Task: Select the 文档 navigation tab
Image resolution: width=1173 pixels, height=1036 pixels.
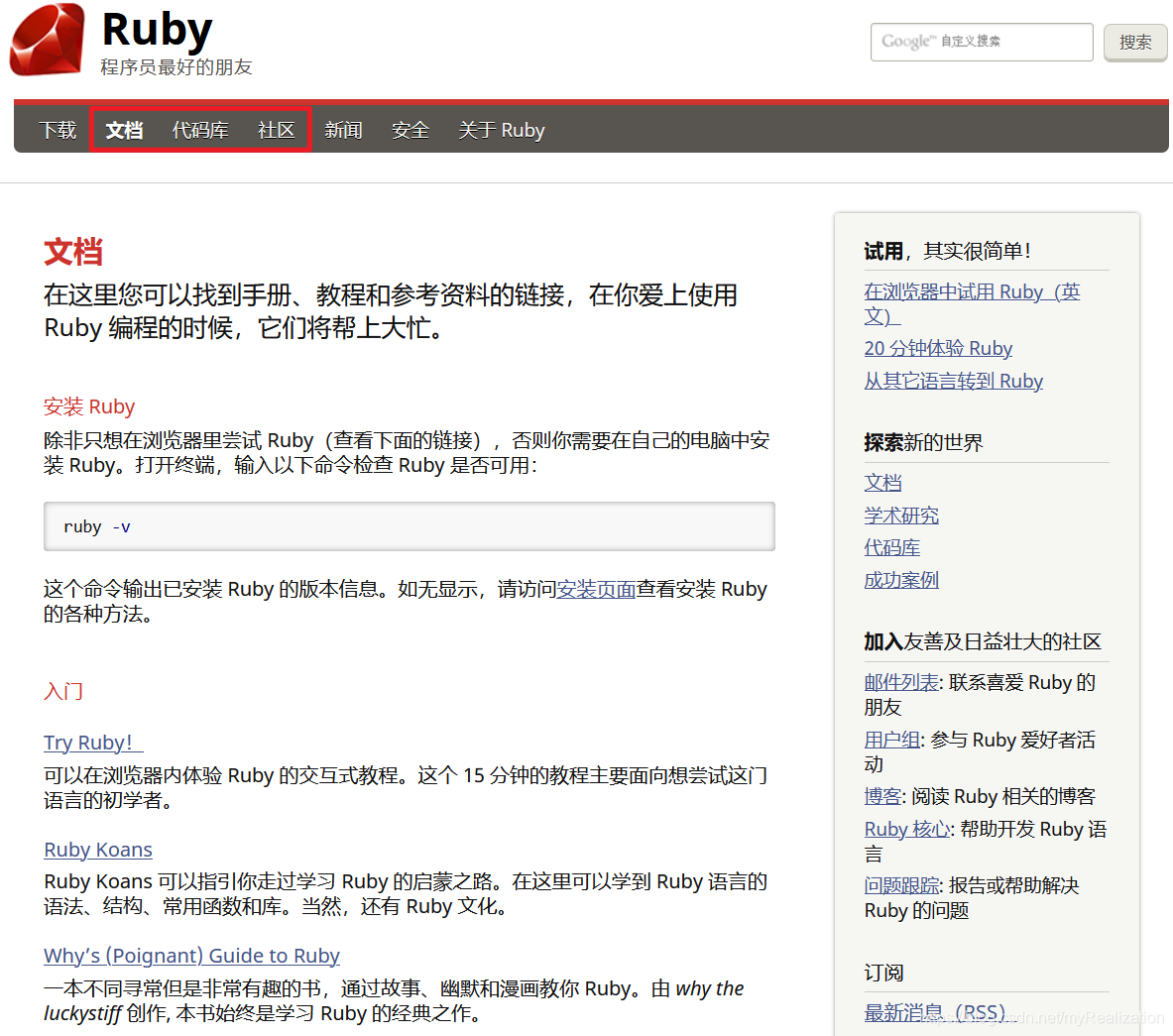Action: click(124, 130)
